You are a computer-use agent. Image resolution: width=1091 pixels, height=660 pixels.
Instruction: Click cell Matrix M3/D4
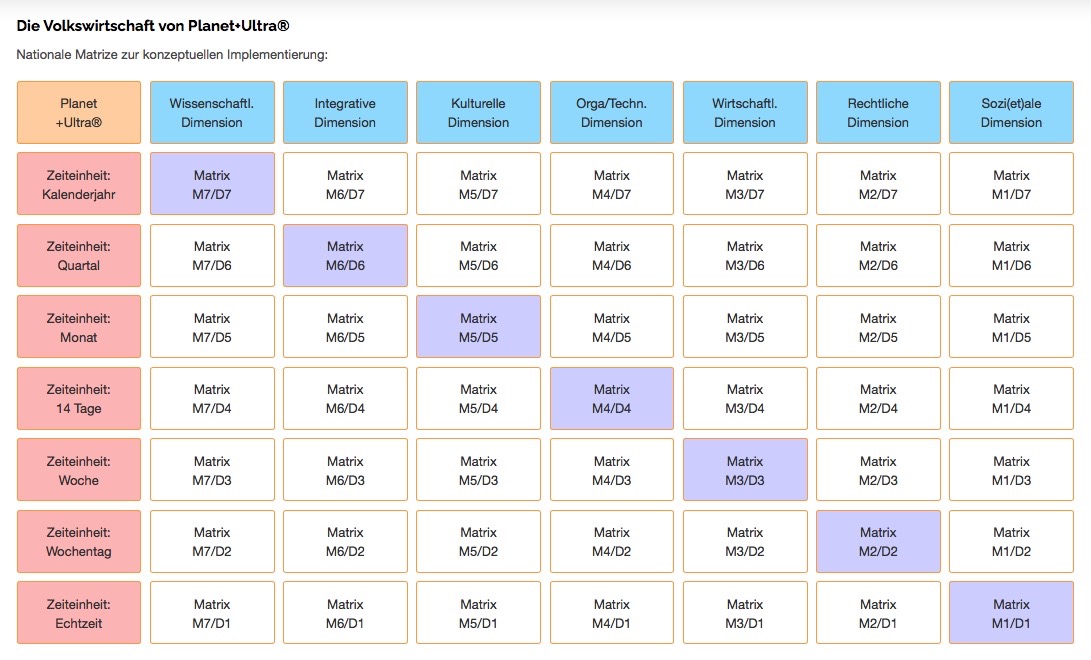(745, 399)
